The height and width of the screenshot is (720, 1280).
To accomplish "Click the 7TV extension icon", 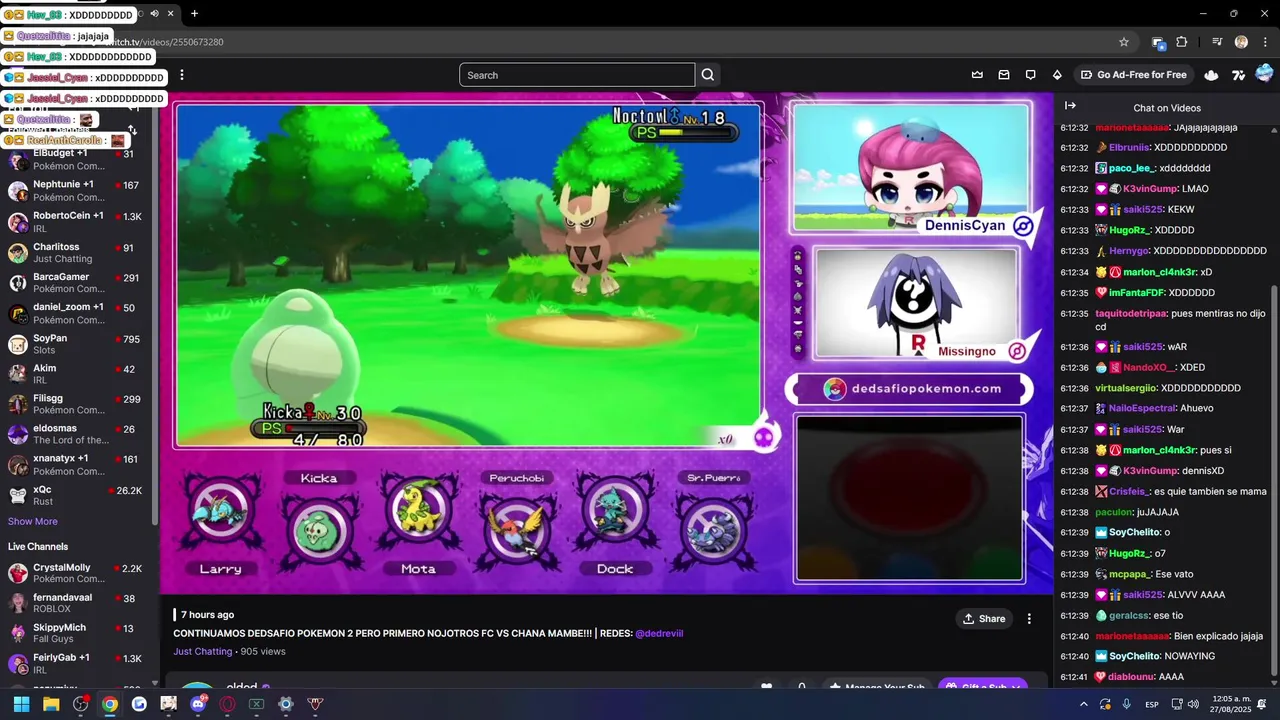I will [x=1238, y=75].
